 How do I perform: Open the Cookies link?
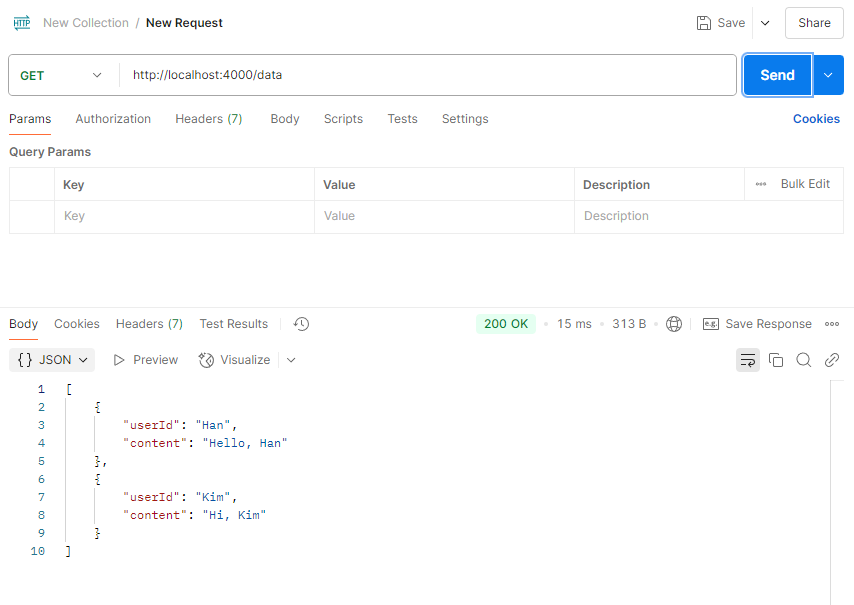[x=816, y=119]
